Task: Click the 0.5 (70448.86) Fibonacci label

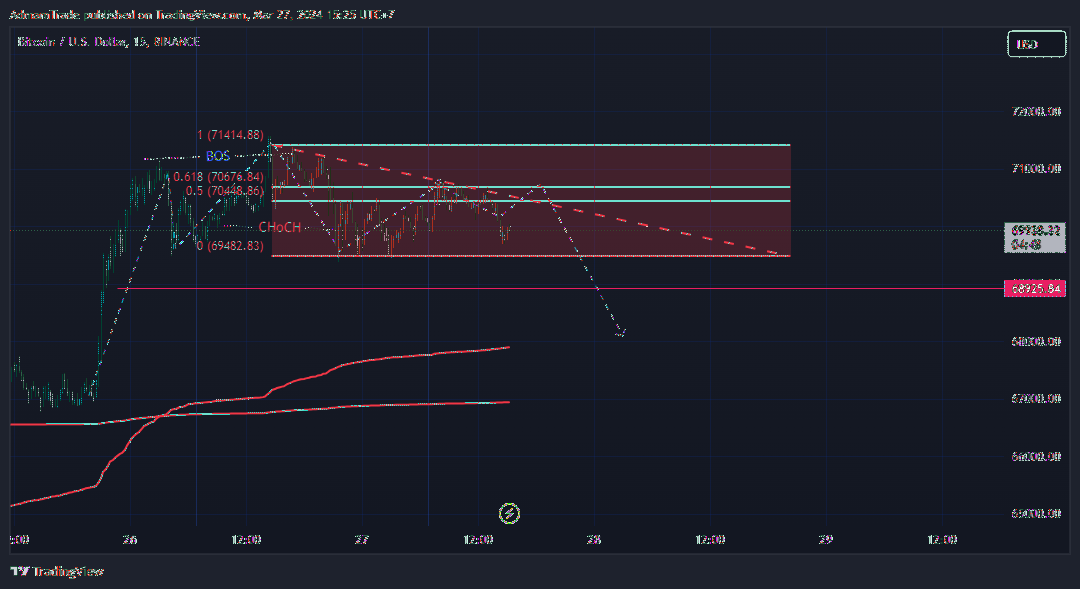Action: [225, 191]
